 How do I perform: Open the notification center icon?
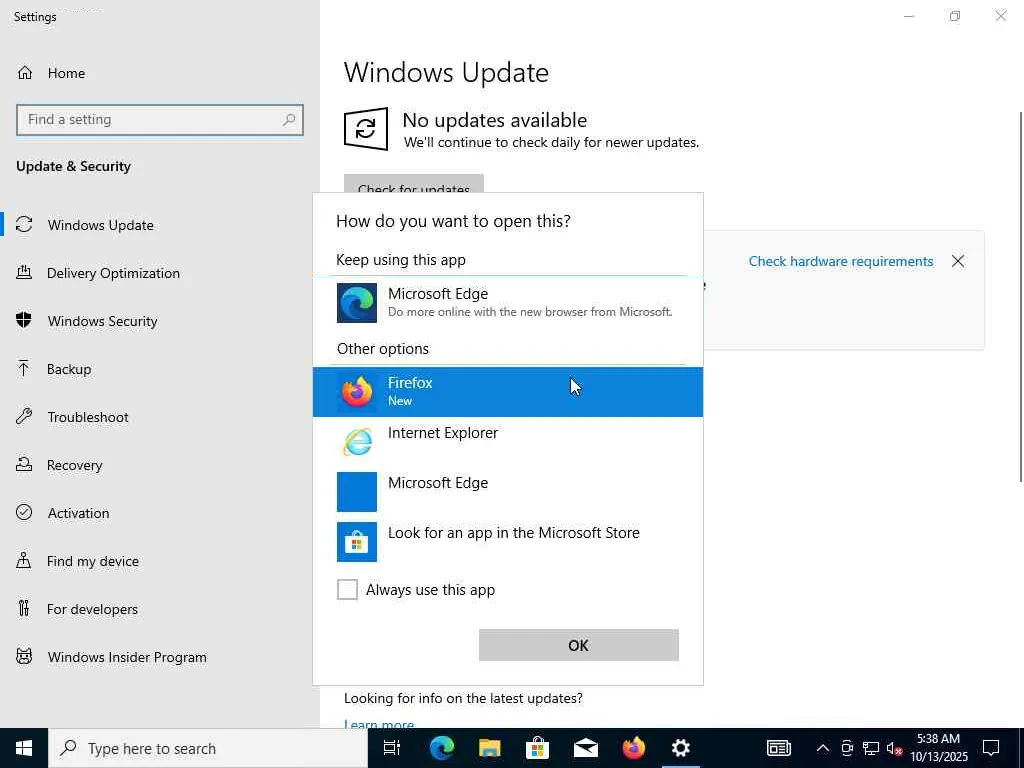click(x=991, y=748)
